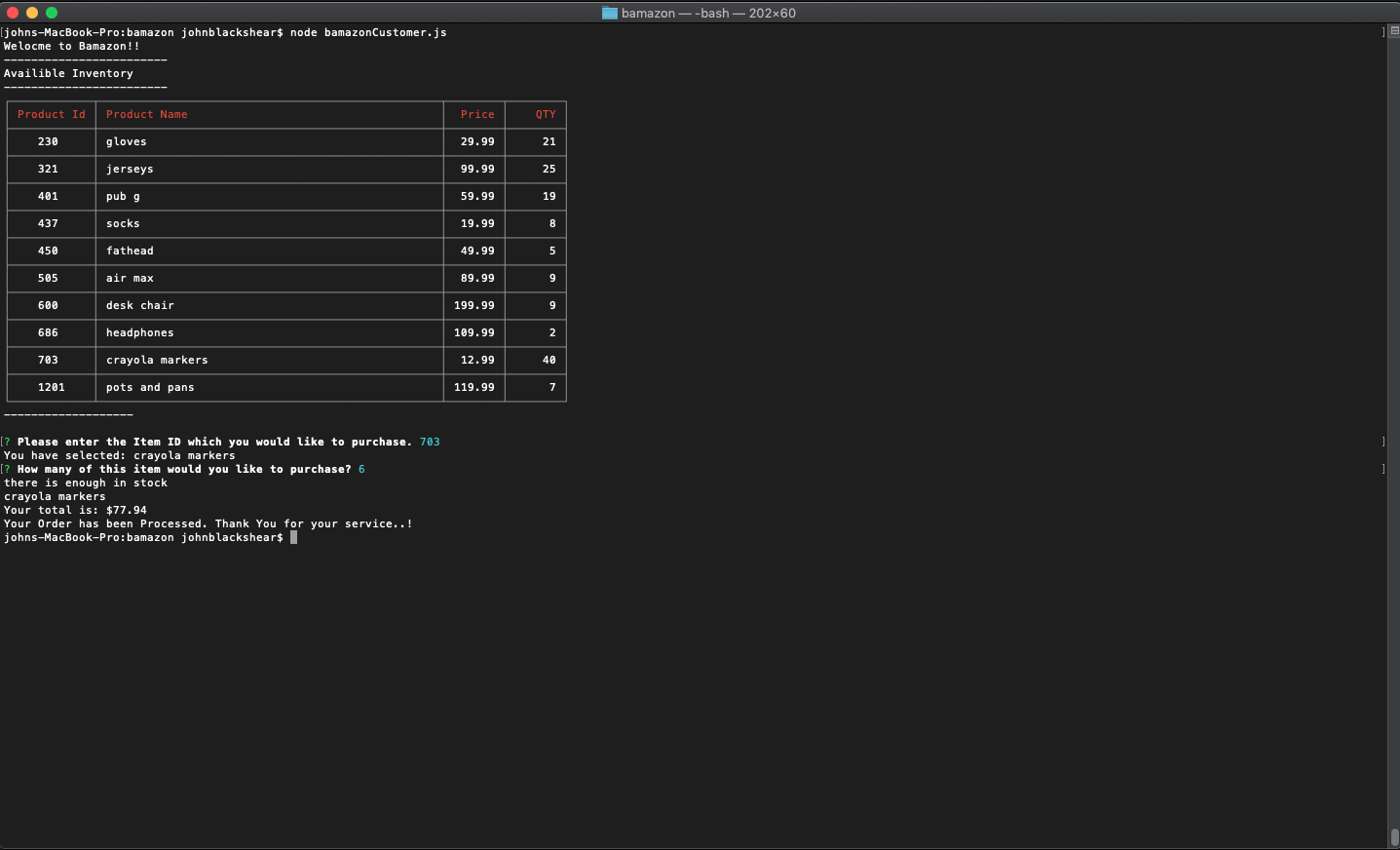Image resolution: width=1400 pixels, height=850 pixels.
Task: Click the 'Your total is: $77.94' line
Action: (x=75, y=510)
